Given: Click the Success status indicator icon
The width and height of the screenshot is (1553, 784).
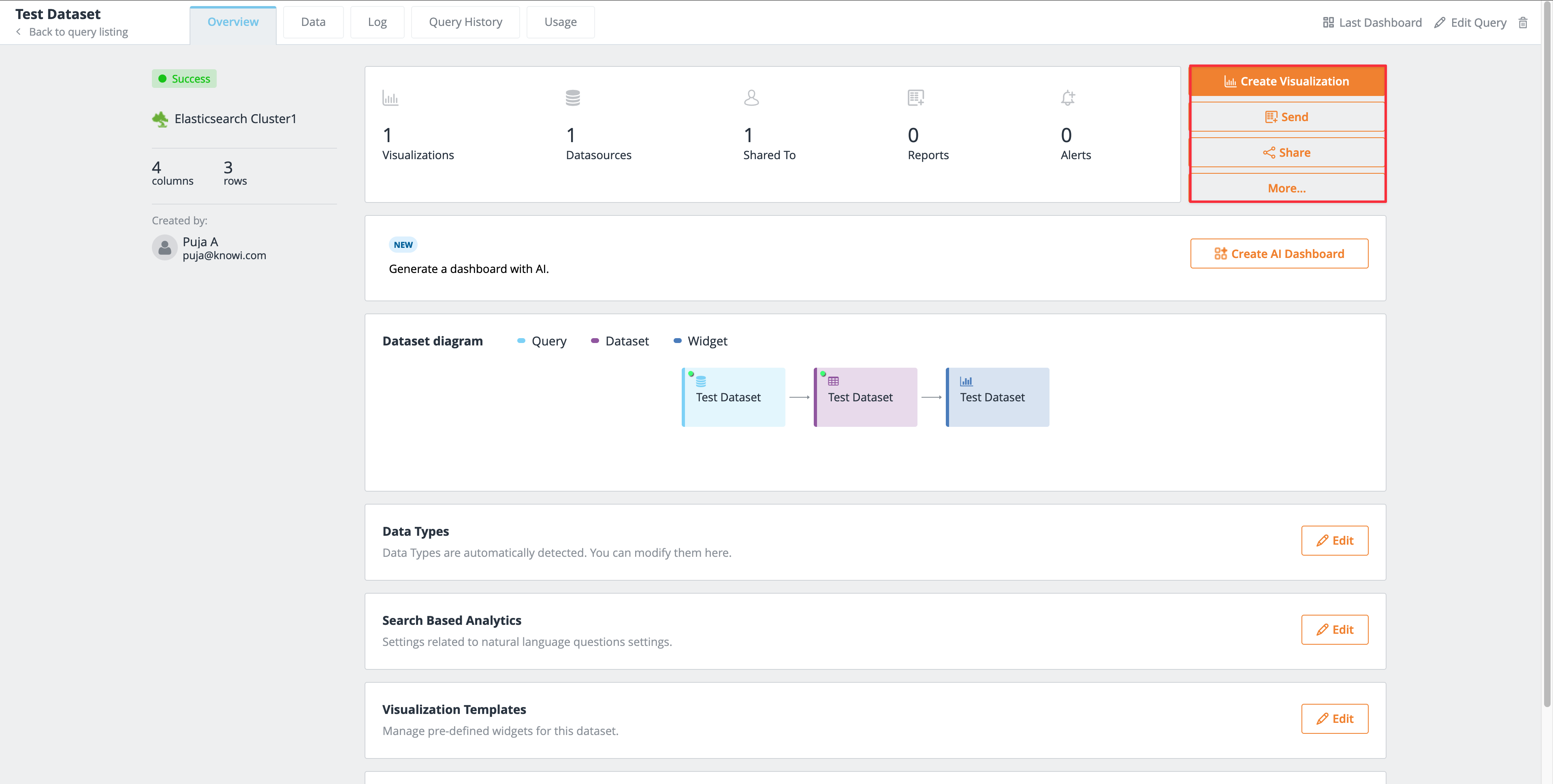Looking at the screenshot, I should (x=162, y=78).
